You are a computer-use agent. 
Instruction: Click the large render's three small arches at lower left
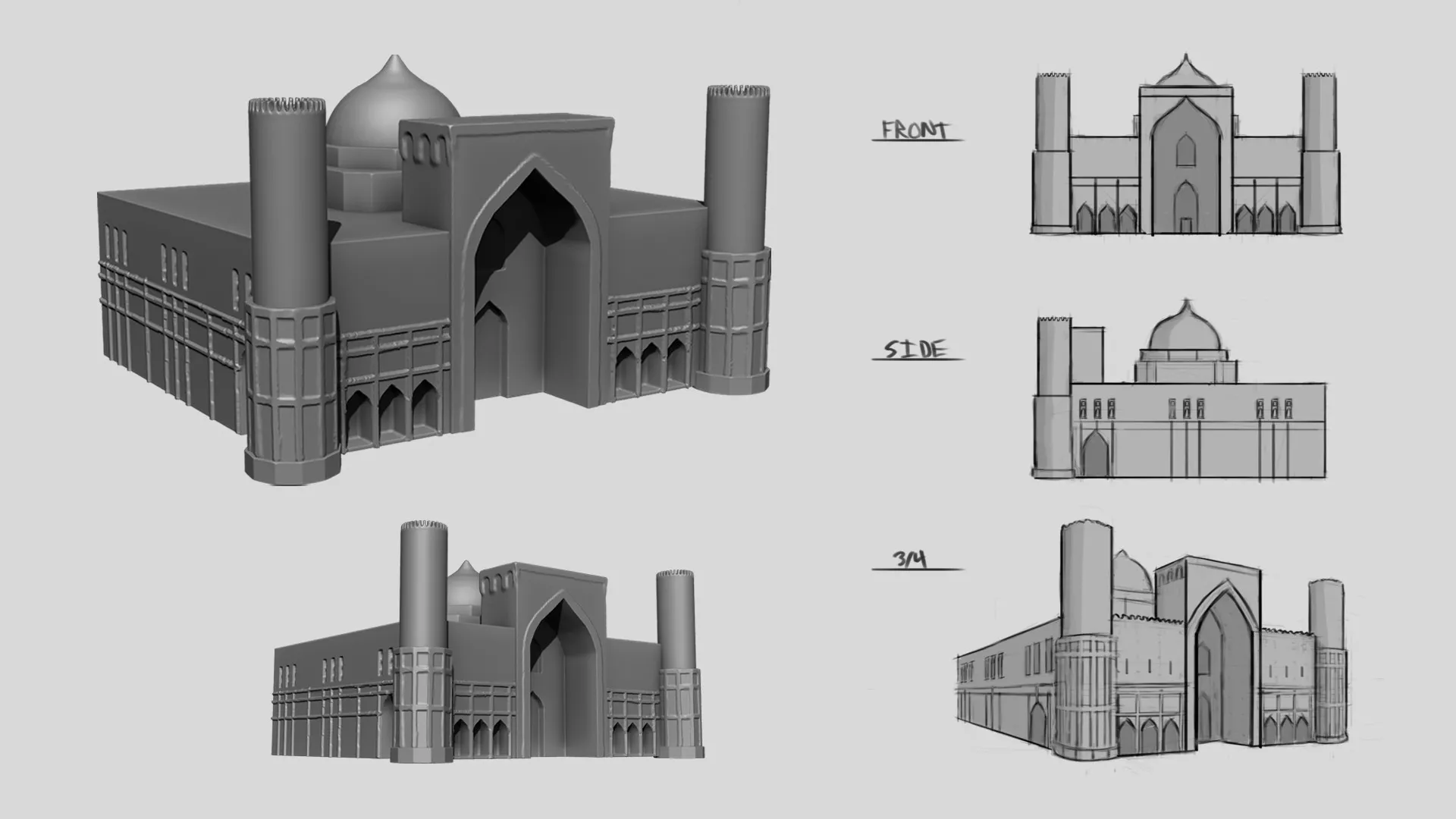click(x=391, y=413)
